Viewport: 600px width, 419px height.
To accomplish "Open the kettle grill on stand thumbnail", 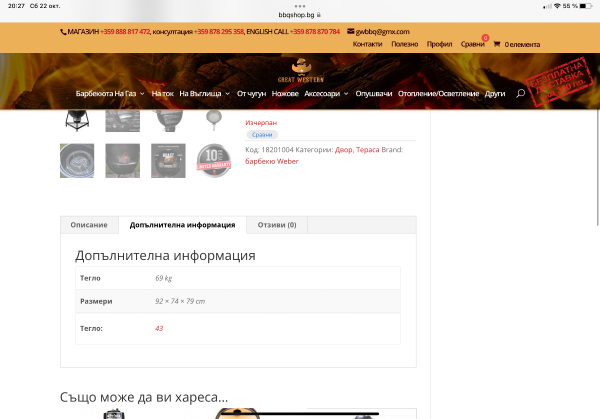I will [77, 121].
